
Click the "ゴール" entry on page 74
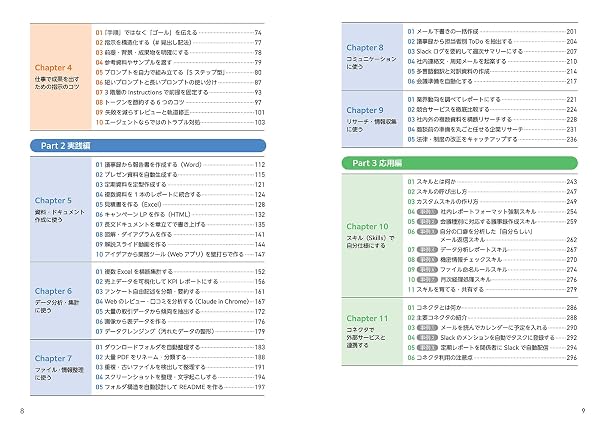tap(179, 32)
